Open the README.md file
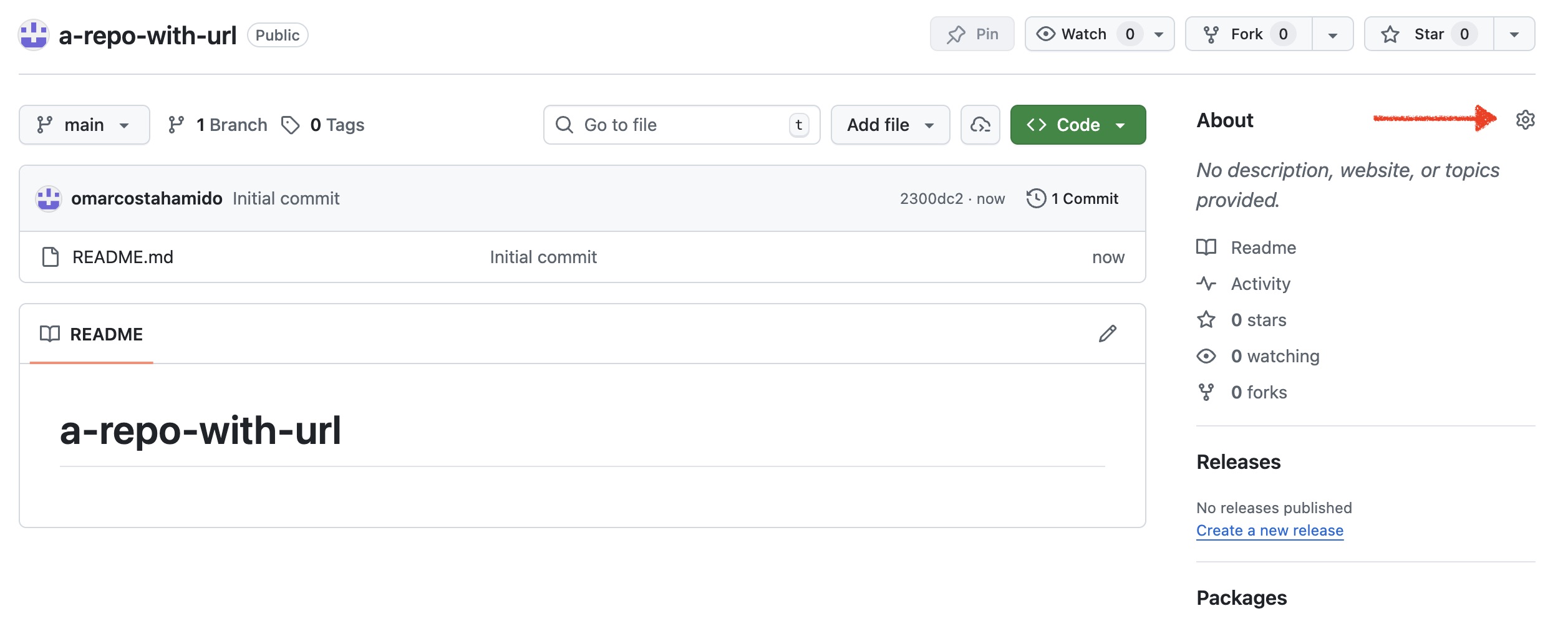Viewport: 1568px width, 631px height. tap(123, 257)
